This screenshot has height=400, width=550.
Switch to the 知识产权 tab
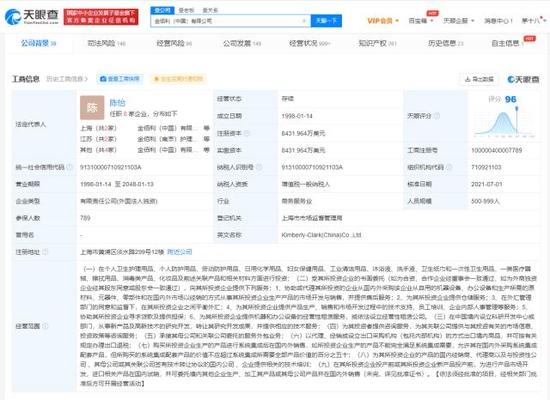[377, 44]
